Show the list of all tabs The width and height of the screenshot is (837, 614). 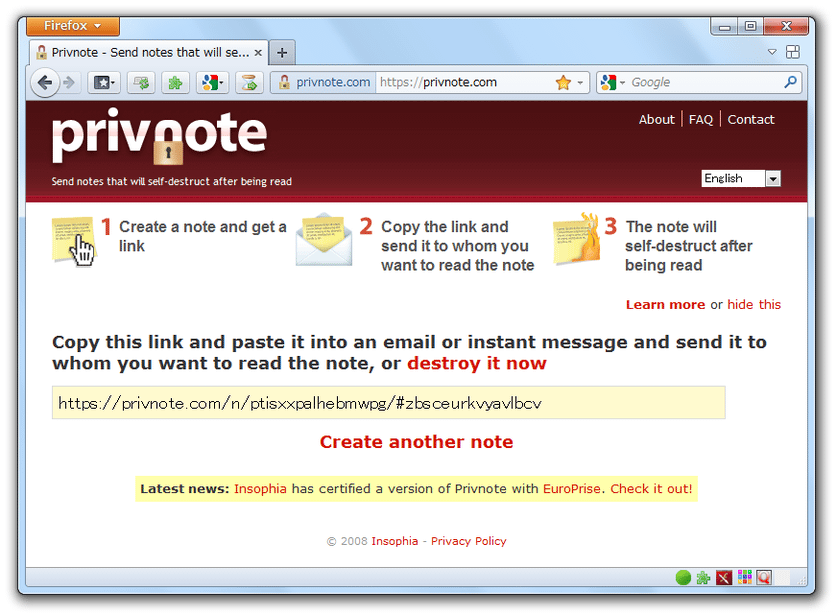(x=772, y=52)
